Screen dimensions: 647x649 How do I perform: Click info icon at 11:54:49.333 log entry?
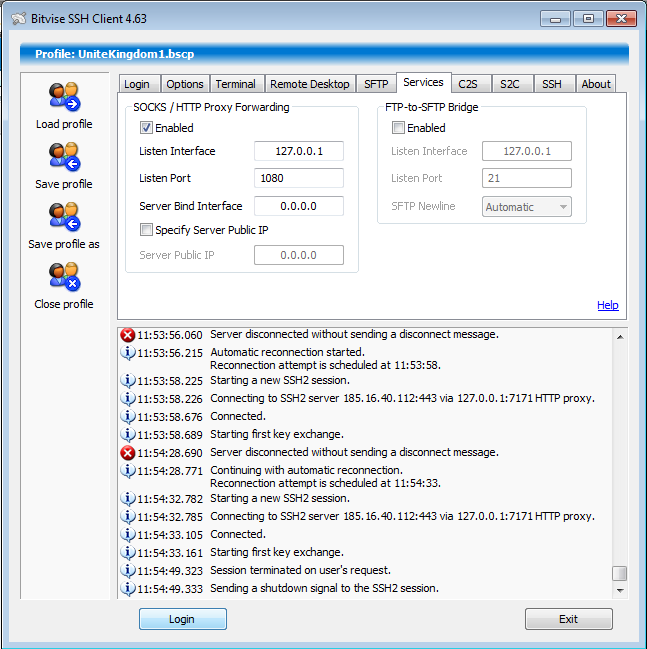coord(127,589)
